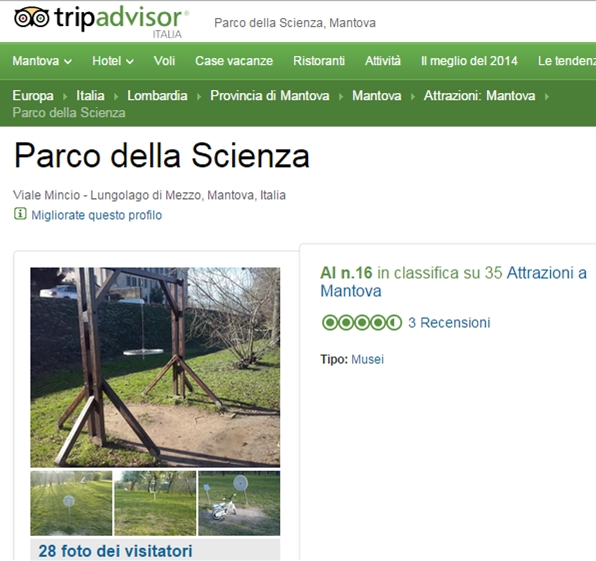Click the TripAdvisor owl logo

pyautogui.click(x=32, y=17)
